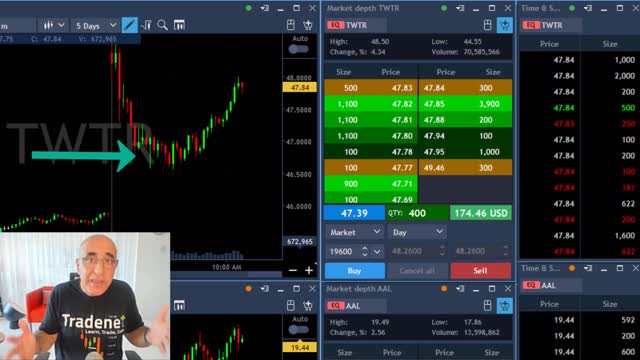Open the indicators tool next to pencil
Viewport: 640px width, 360px height.
pos(146,25)
